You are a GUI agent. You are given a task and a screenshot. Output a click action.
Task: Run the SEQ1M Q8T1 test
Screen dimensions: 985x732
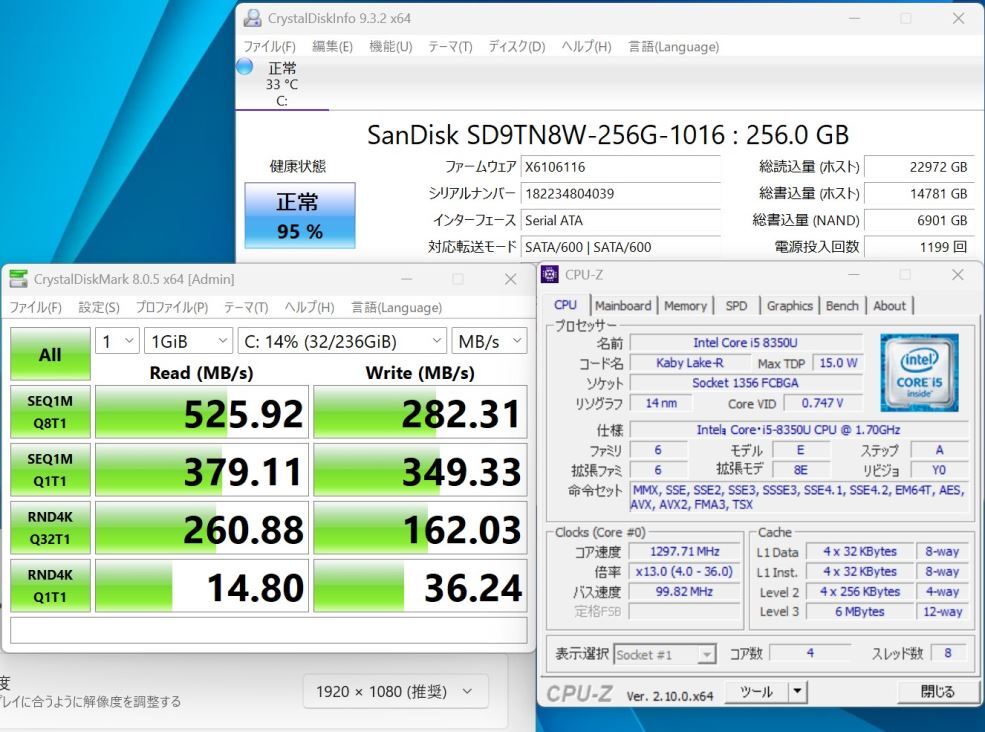click(50, 412)
